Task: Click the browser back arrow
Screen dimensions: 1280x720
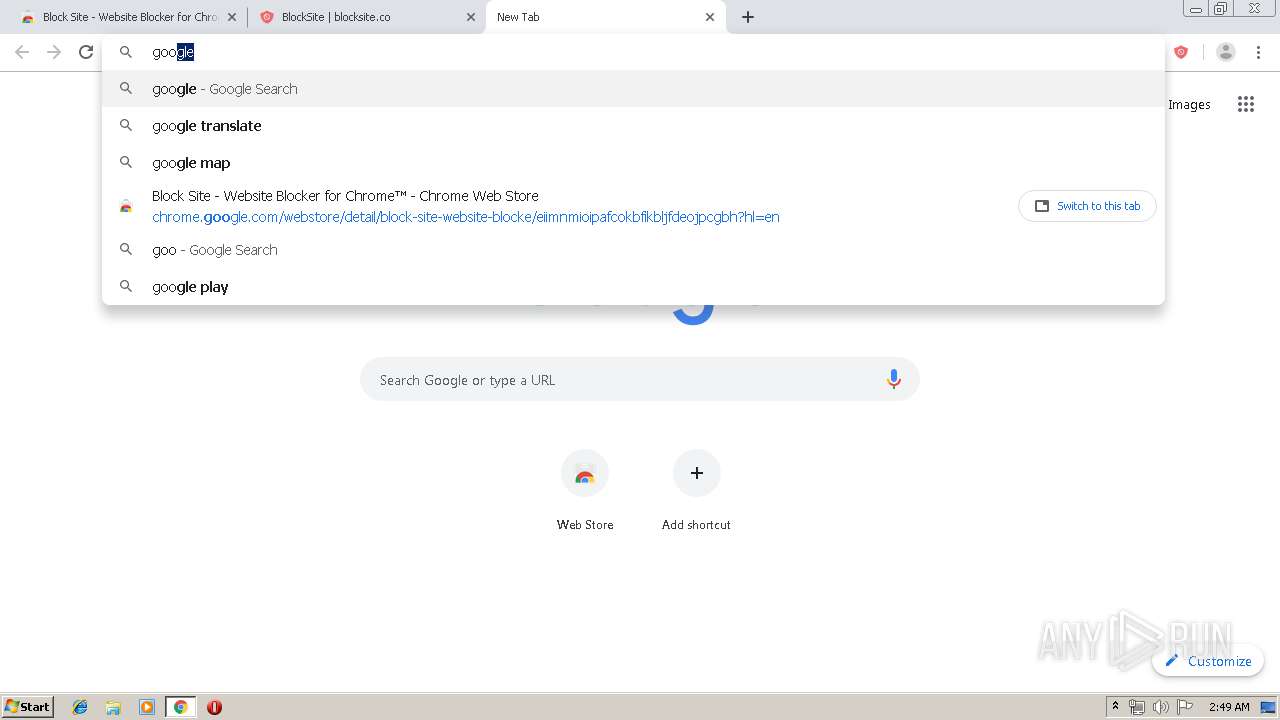Action: tap(22, 52)
